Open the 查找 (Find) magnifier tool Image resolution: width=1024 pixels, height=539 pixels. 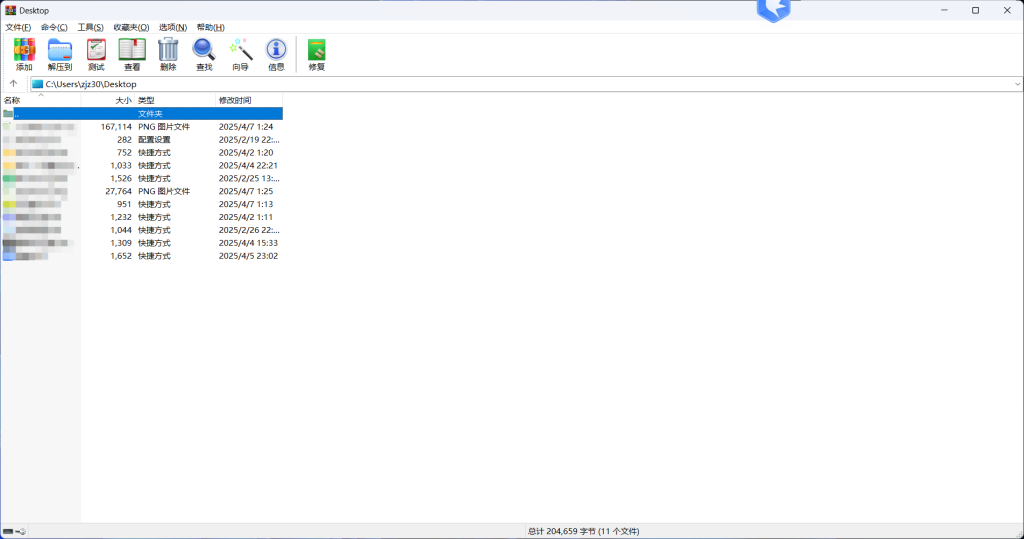[204, 54]
